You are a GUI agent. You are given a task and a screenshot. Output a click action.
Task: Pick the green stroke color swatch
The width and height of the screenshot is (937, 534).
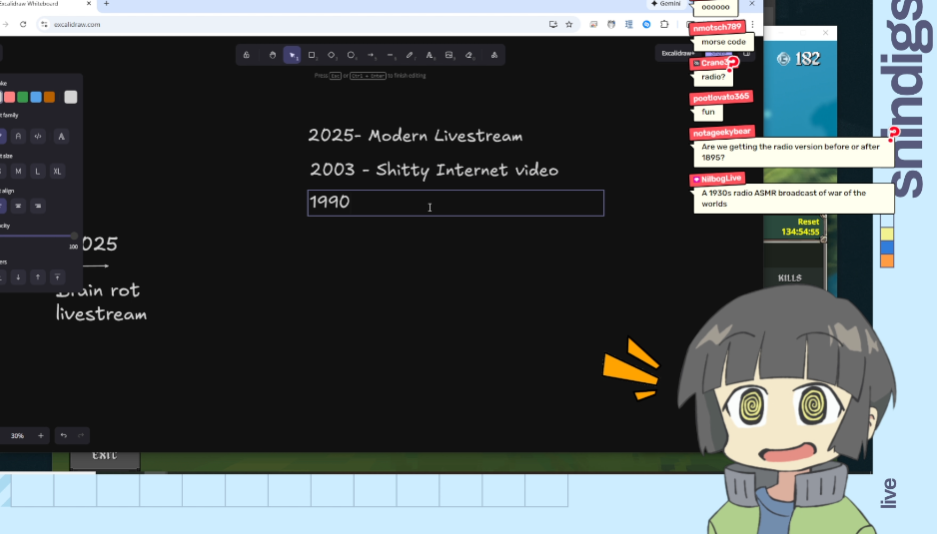23,97
